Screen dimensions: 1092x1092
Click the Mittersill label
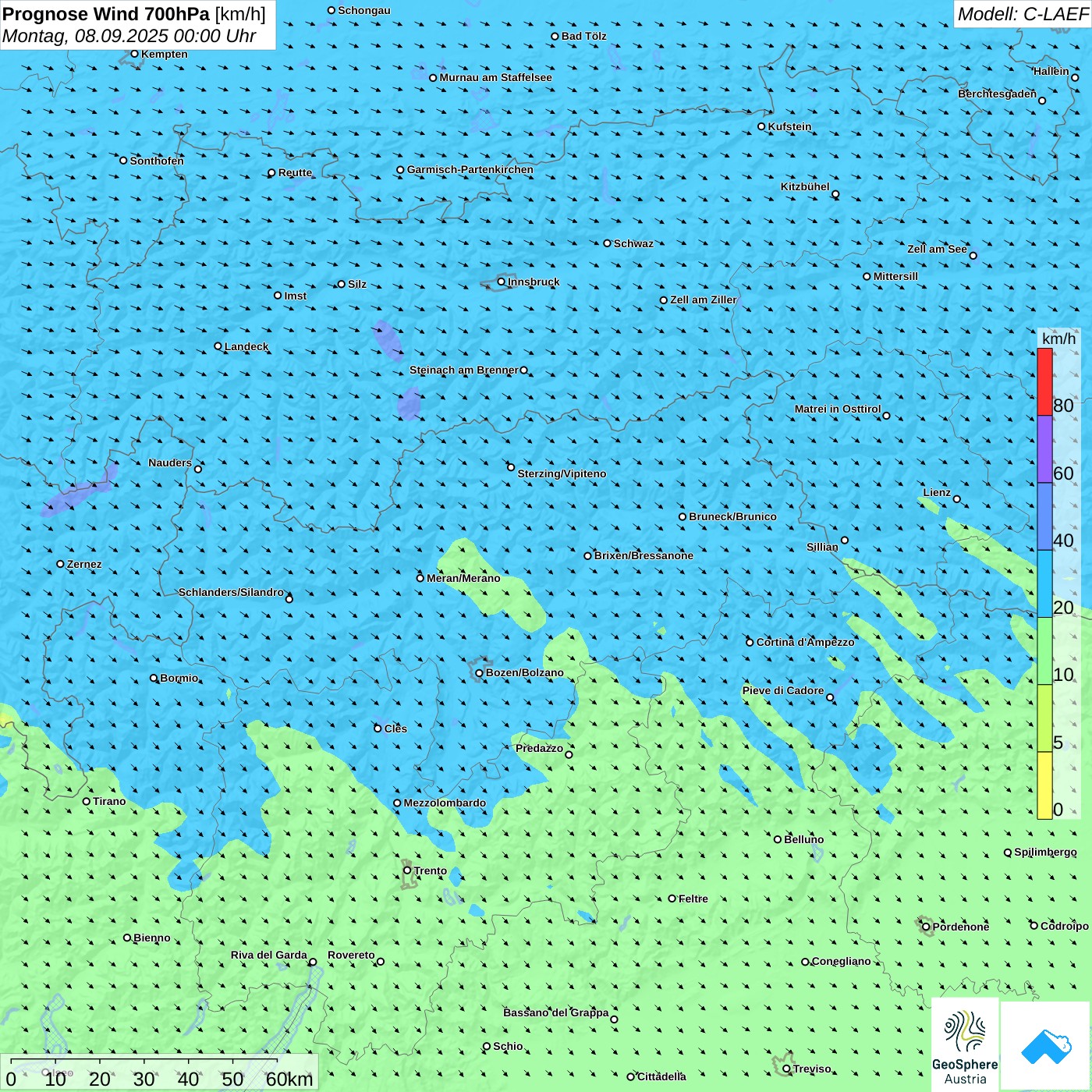[x=895, y=276]
